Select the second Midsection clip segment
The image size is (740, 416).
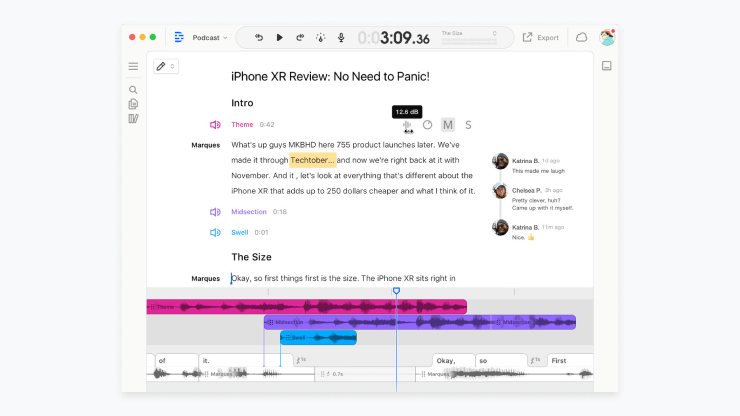534,323
